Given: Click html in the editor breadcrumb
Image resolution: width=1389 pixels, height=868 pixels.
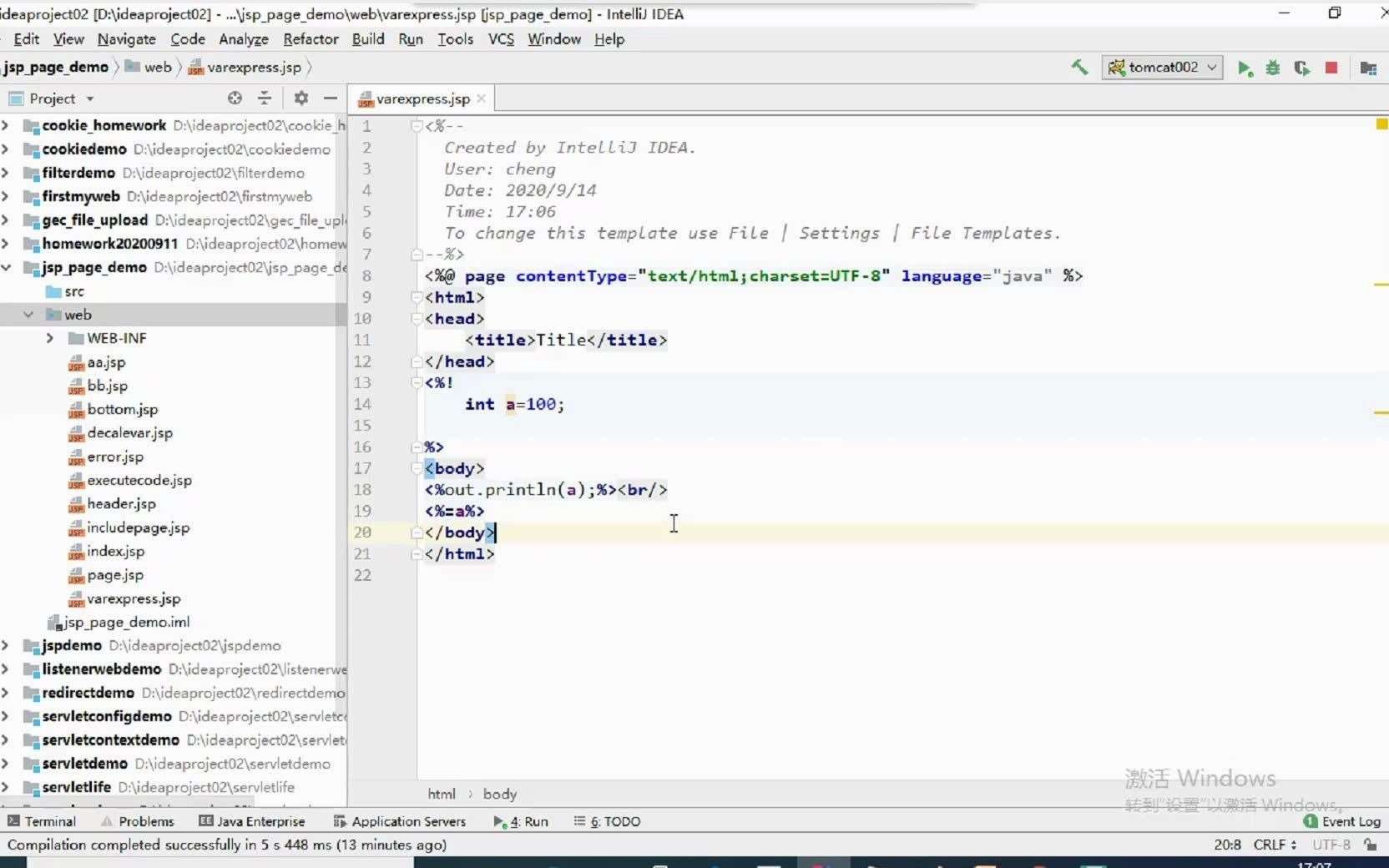Looking at the screenshot, I should click(442, 794).
